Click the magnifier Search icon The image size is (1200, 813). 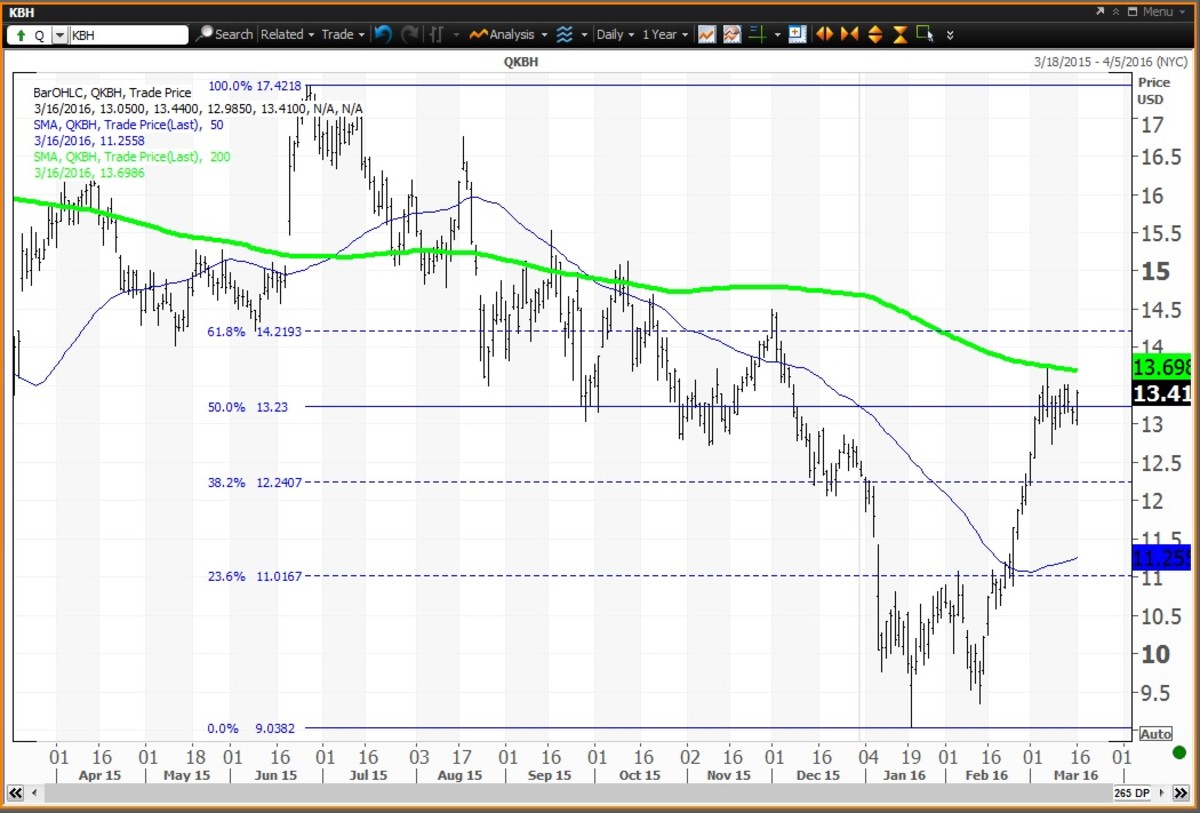(x=204, y=34)
